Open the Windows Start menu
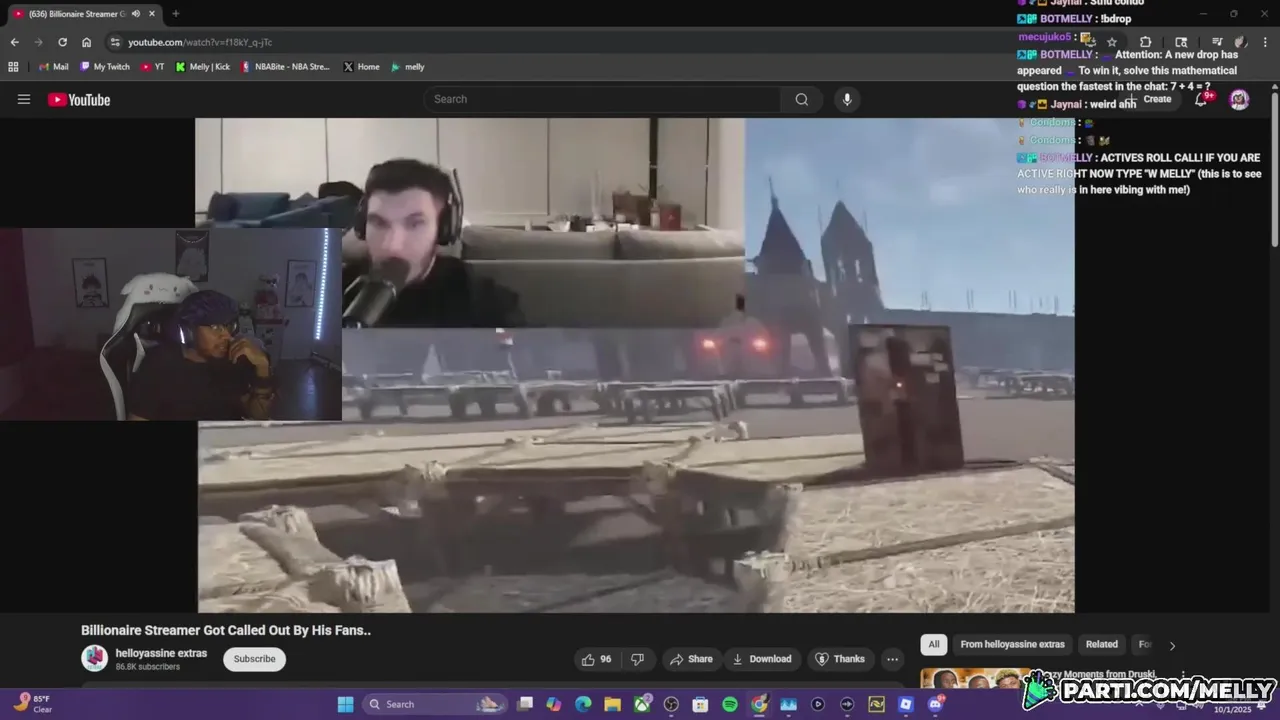Image resolution: width=1280 pixels, height=720 pixels. [x=345, y=704]
